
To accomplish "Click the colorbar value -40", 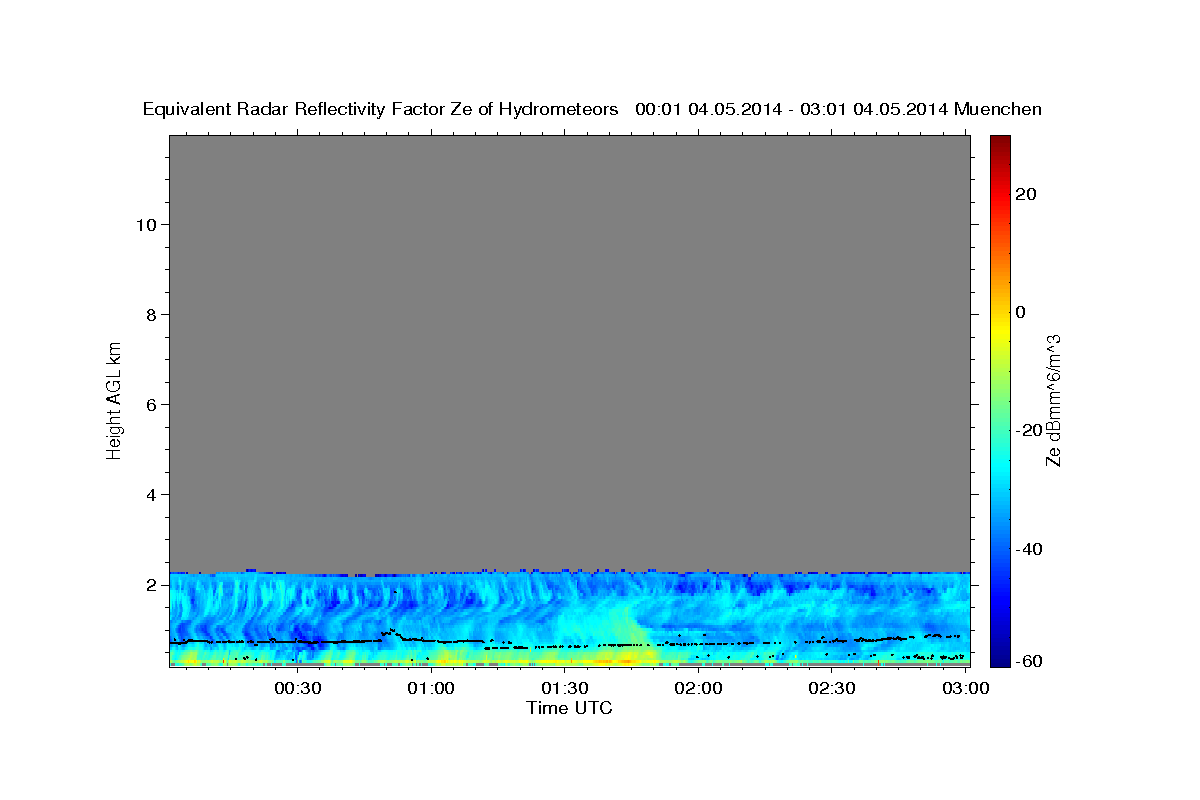I will (x=1029, y=549).
